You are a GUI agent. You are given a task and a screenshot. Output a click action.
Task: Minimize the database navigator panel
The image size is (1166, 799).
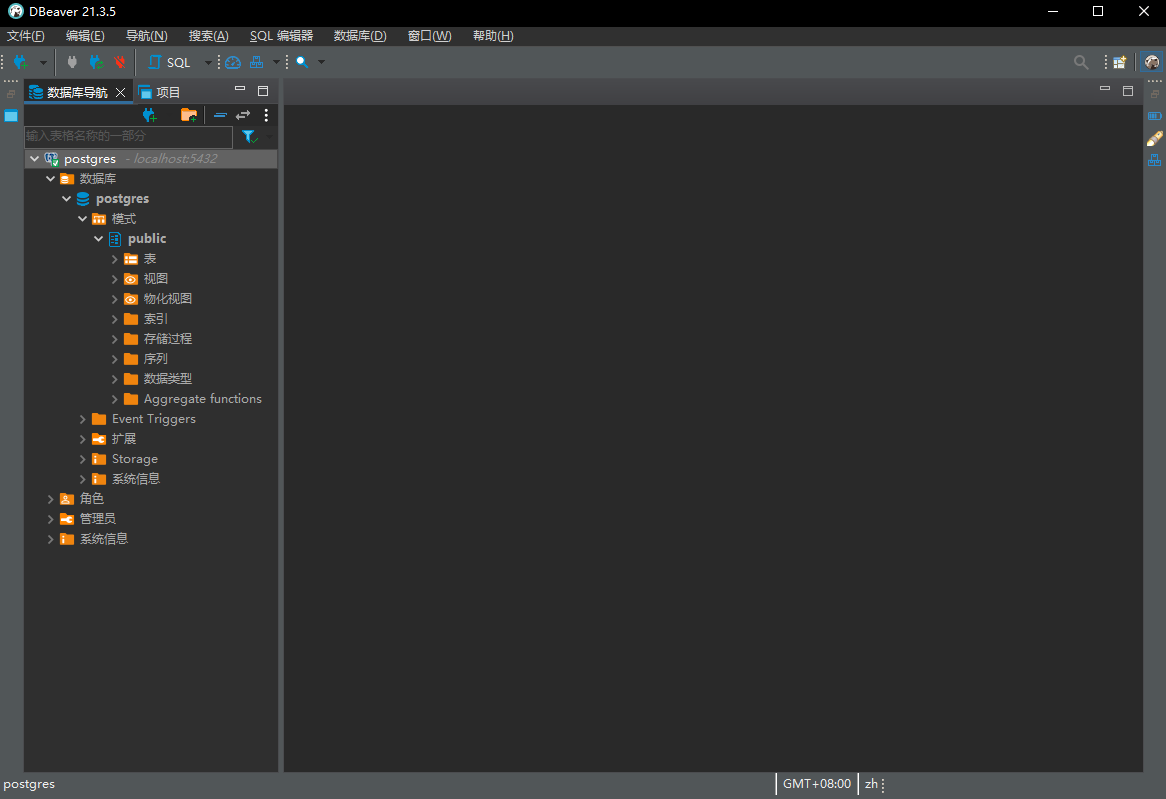239,89
